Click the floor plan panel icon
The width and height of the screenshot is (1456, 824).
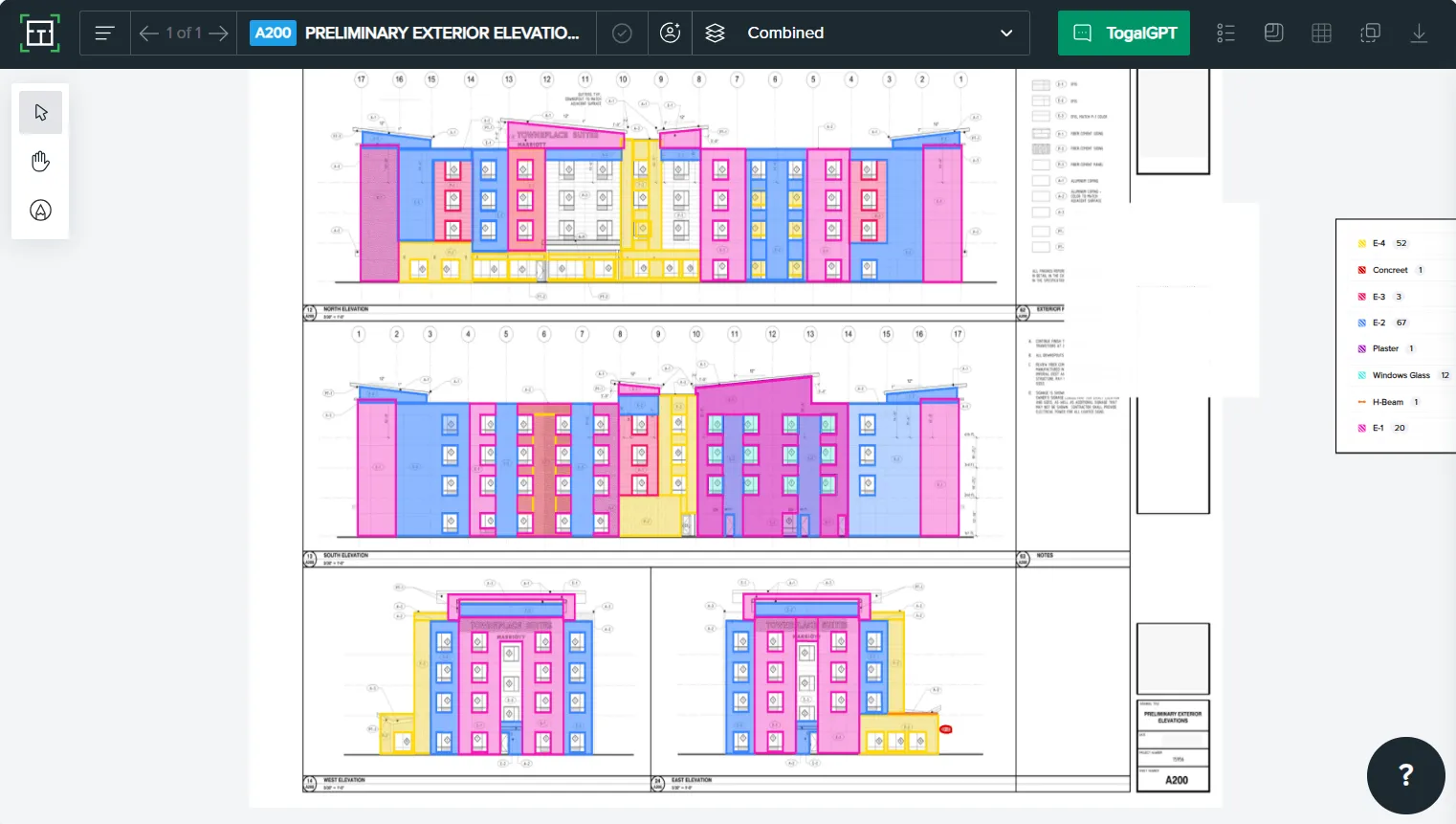(1273, 33)
